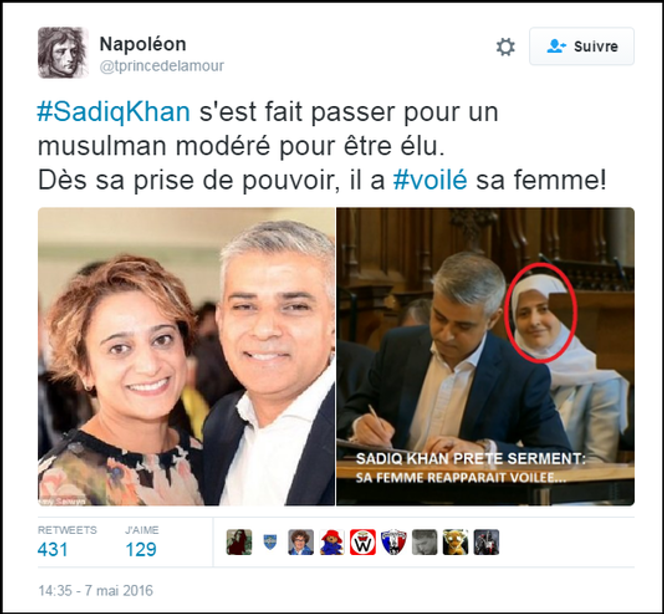
Task: Open the #voilé hashtag
Action: click(x=430, y=180)
